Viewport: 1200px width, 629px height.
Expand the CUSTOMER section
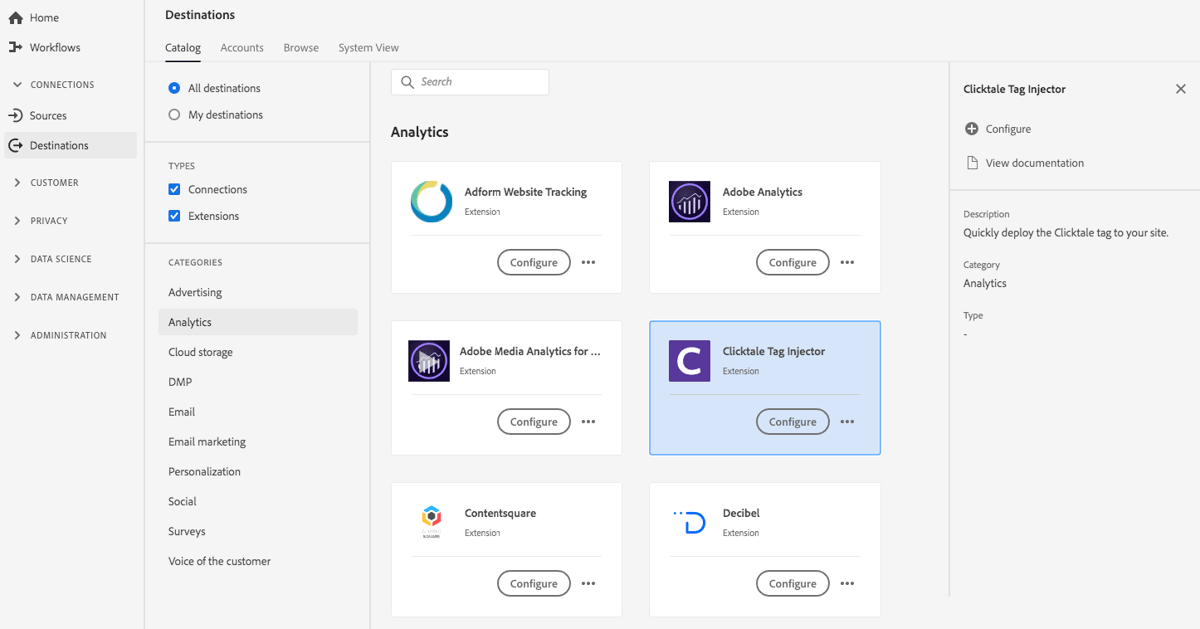[x=16, y=182]
